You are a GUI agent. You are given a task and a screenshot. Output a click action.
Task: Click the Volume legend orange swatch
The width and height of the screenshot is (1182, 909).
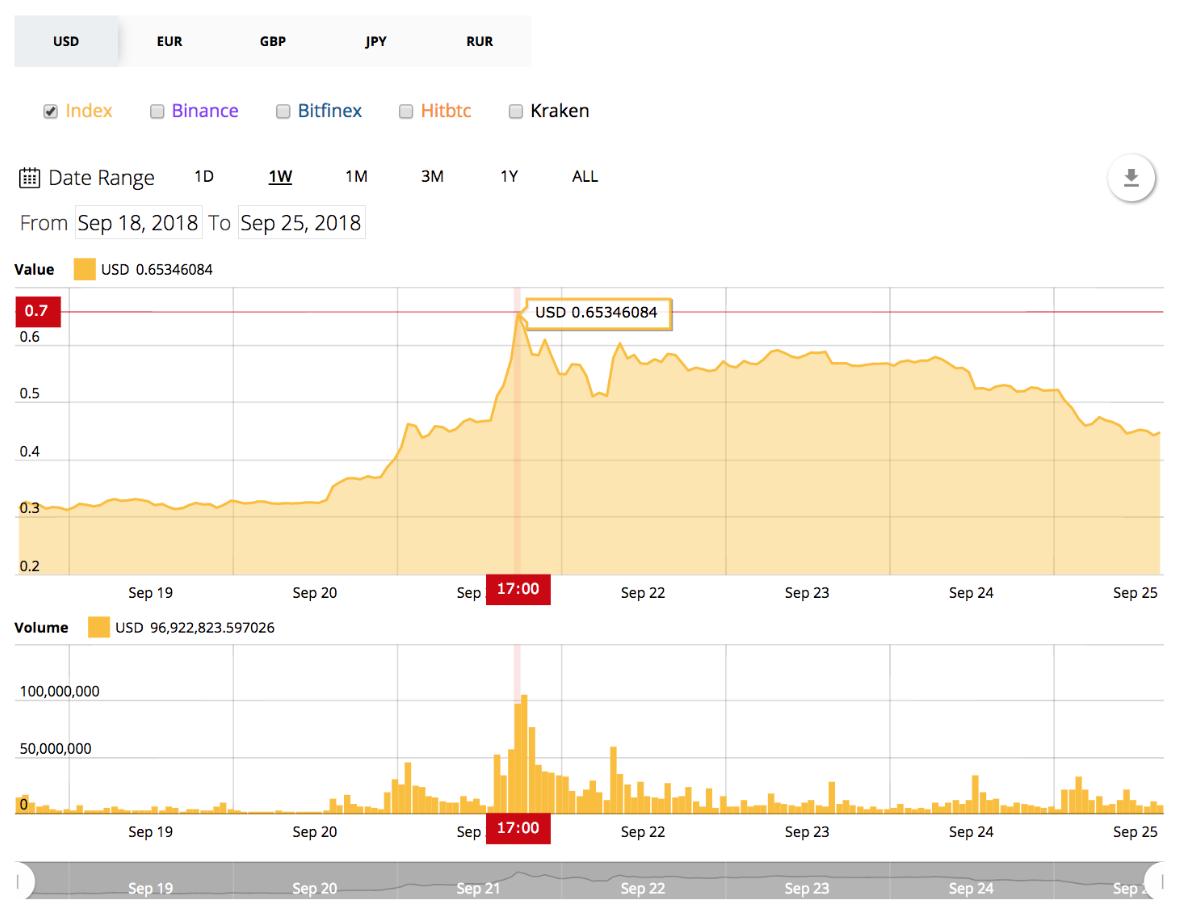[x=99, y=628]
